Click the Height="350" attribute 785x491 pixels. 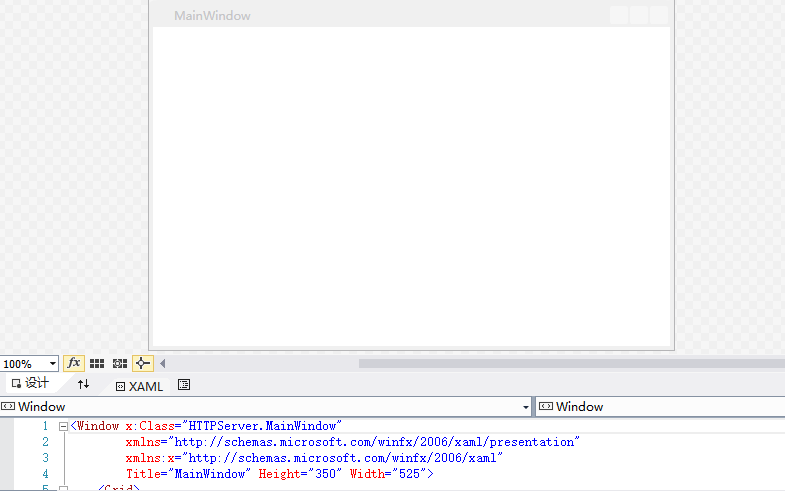(x=300, y=474)
